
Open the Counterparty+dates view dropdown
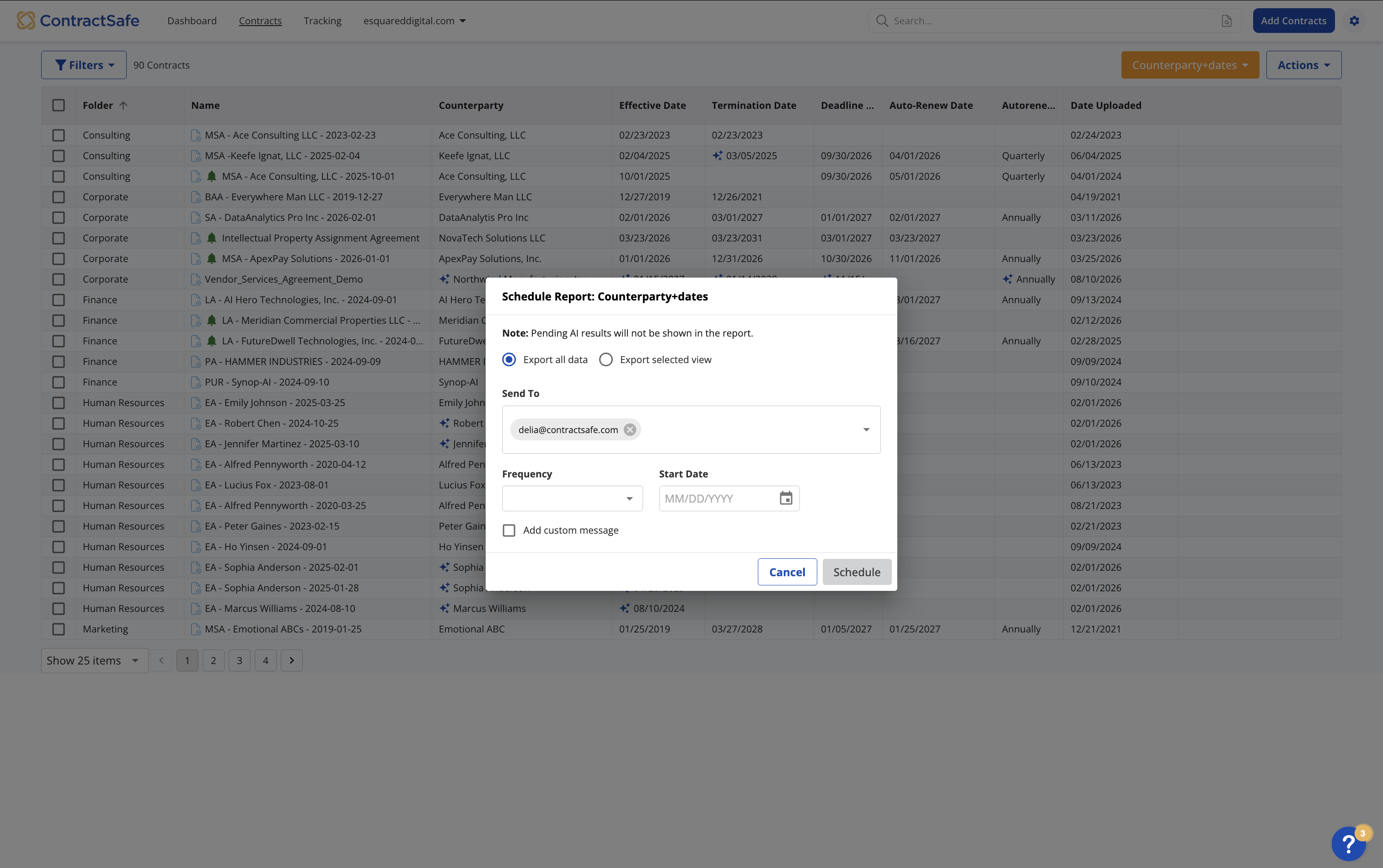pos(1190,65)
